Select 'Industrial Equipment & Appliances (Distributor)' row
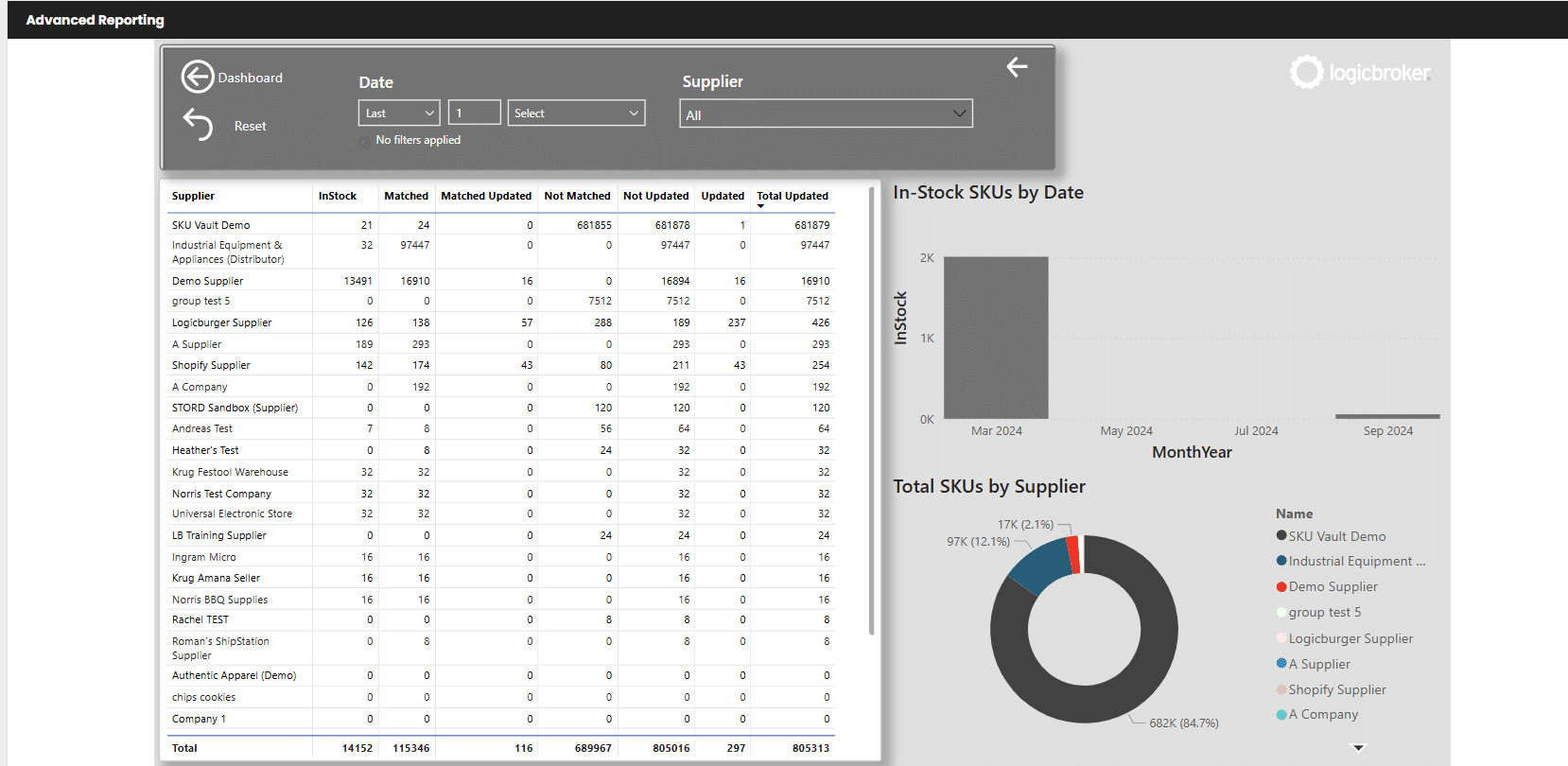The width and height of the screenshot is (1568, 766). pyautogui.click(x=501, y=252)
